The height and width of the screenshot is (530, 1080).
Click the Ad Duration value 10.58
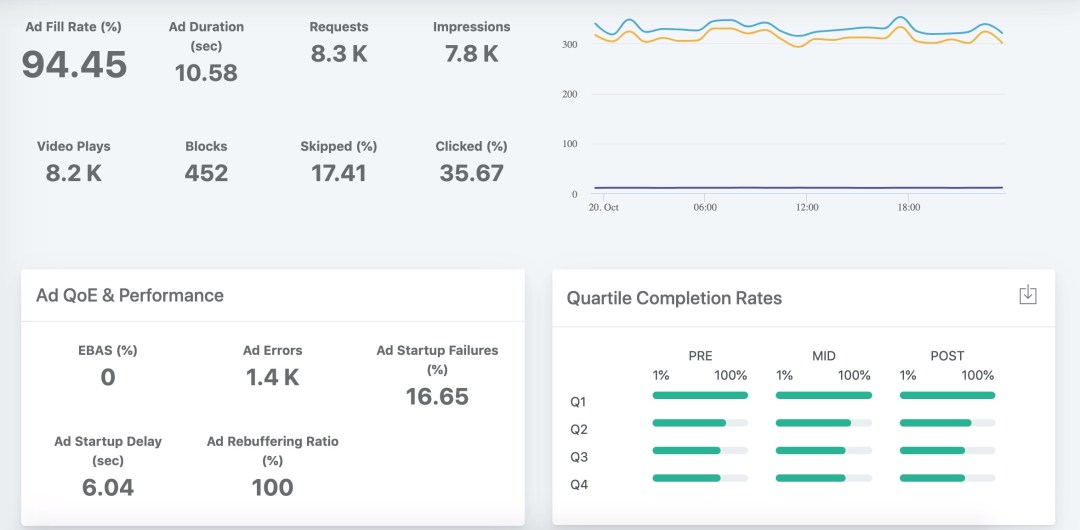[x=206, y=72]
